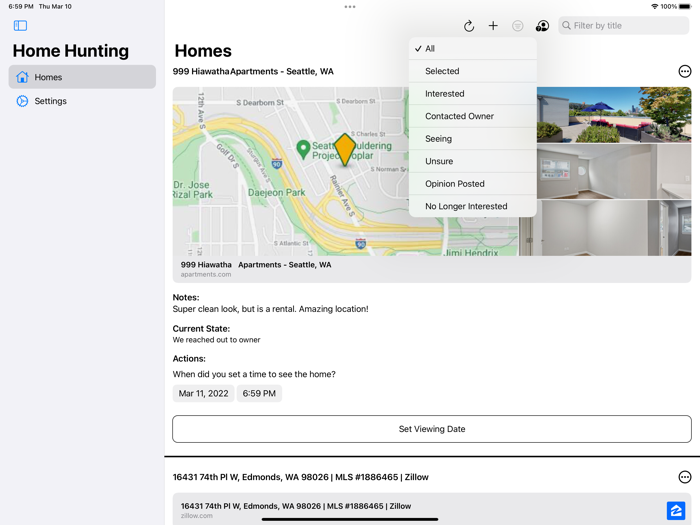Toggle the sidebar visibility icon
The width and height of the screenshot is (700, 525).
[21, 26]
